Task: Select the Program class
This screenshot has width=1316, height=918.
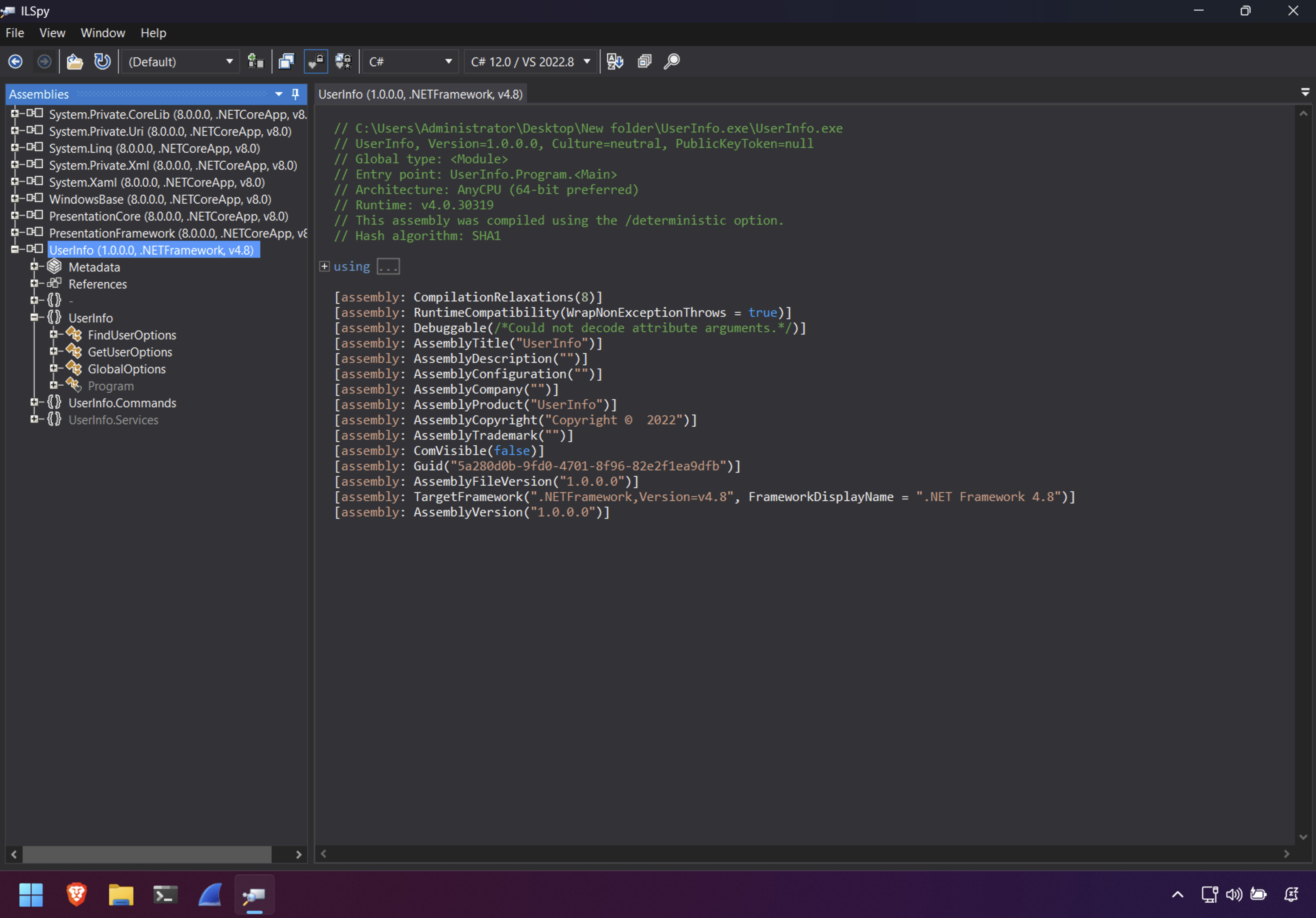Action: pos(111,386)
